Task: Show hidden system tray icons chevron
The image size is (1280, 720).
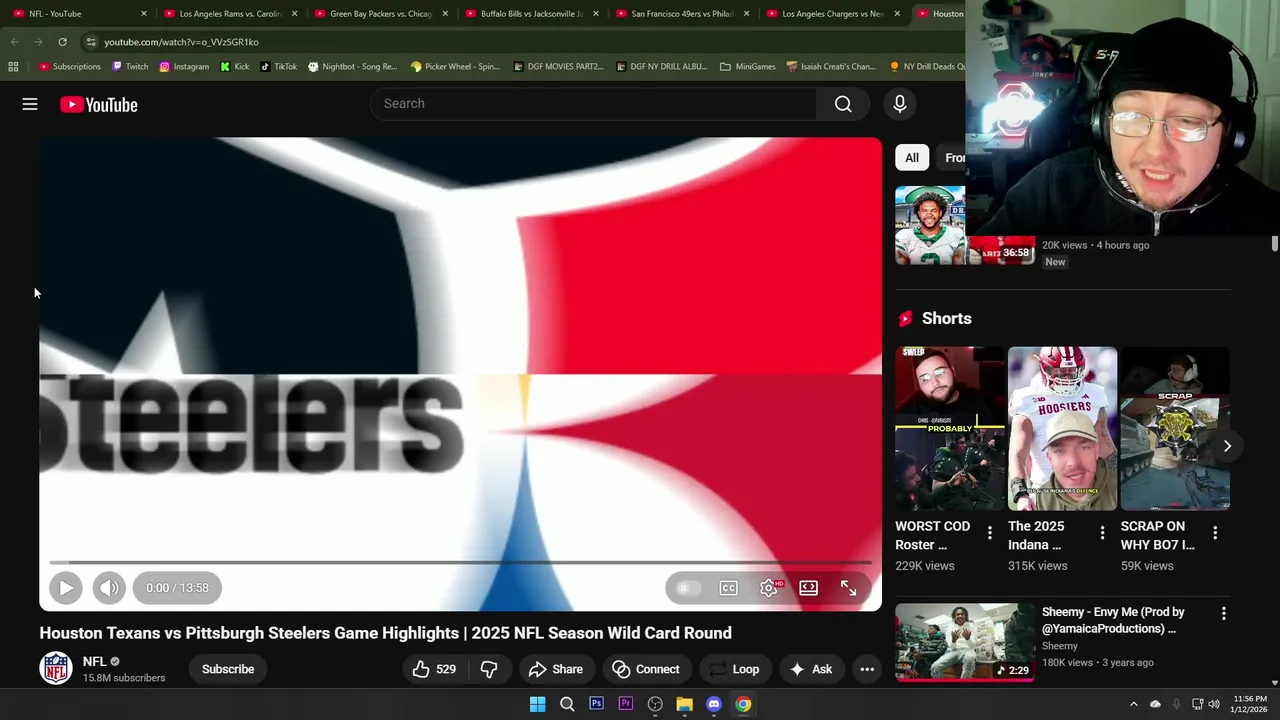Action: click(1133, 704)
